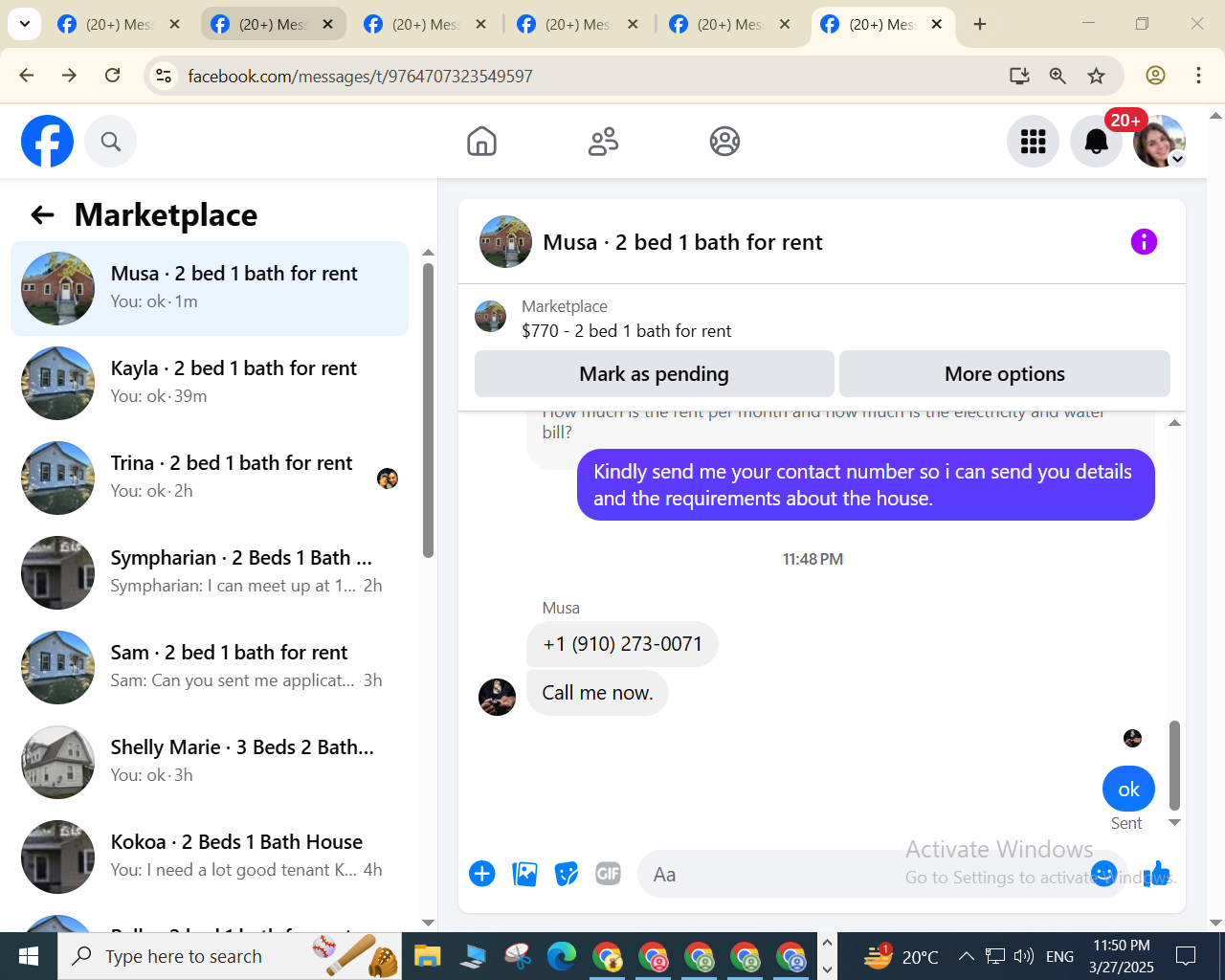This screenshot has width=1225, height=980.
Task: Open the account profile picture menu
Action: point(1159,142)
